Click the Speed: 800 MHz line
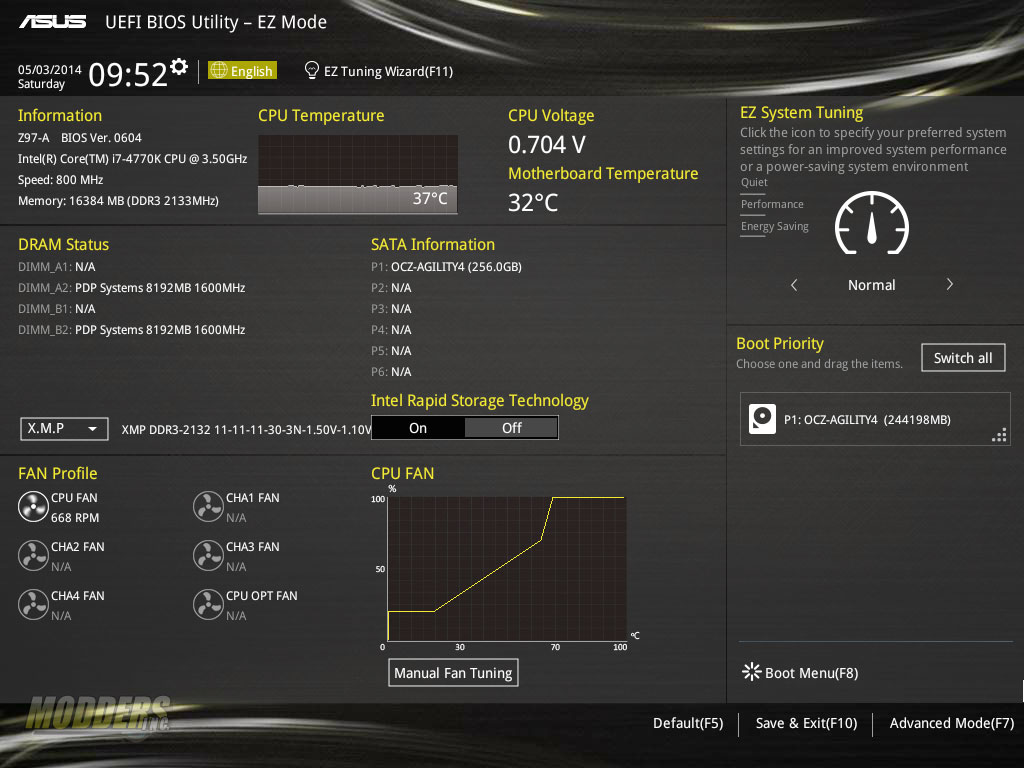Screen dimensions: 1024x768 point(60,180)
